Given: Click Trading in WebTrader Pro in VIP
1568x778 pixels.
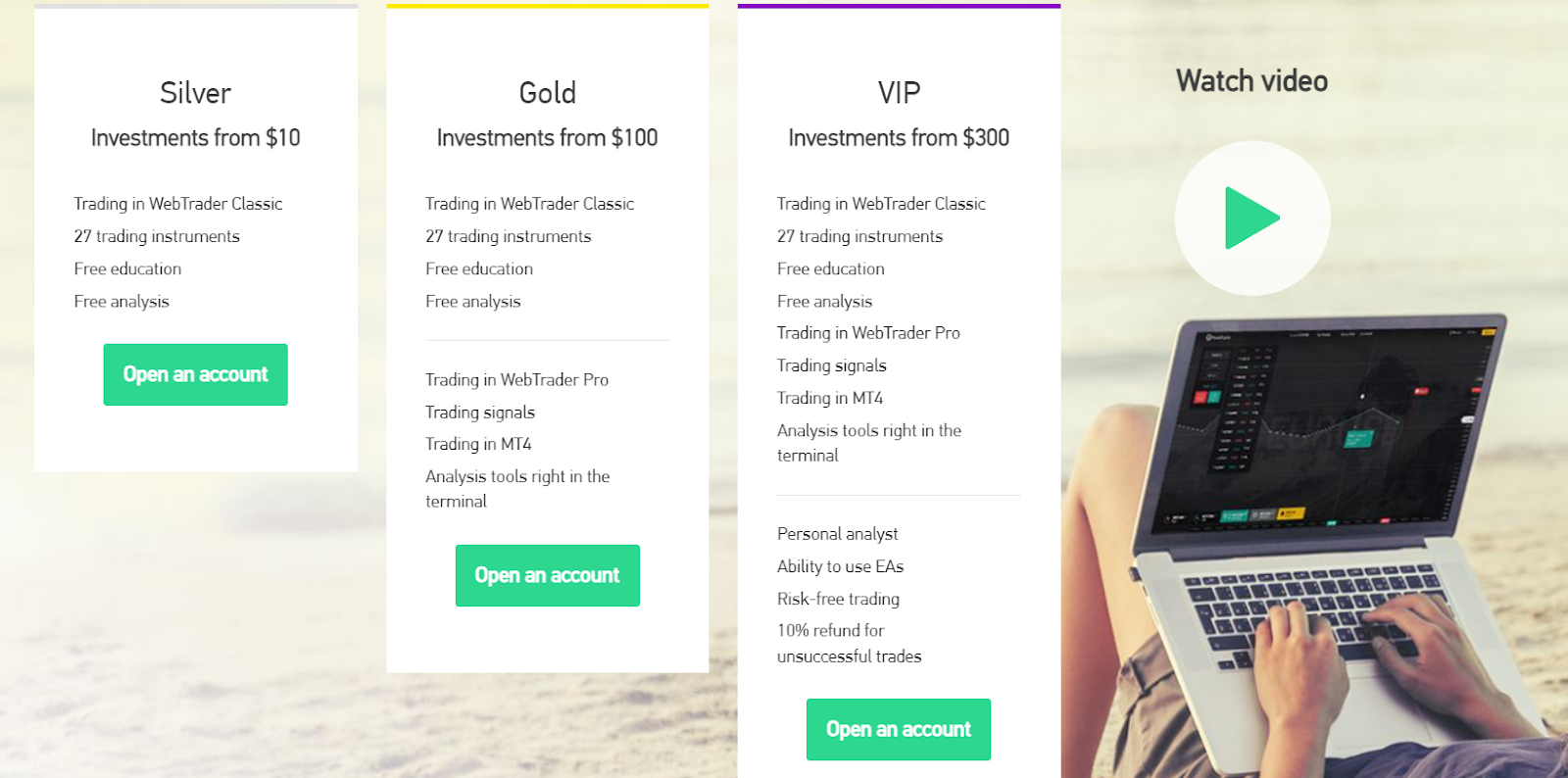Looking at the screenshot, I should pos(868,333).
